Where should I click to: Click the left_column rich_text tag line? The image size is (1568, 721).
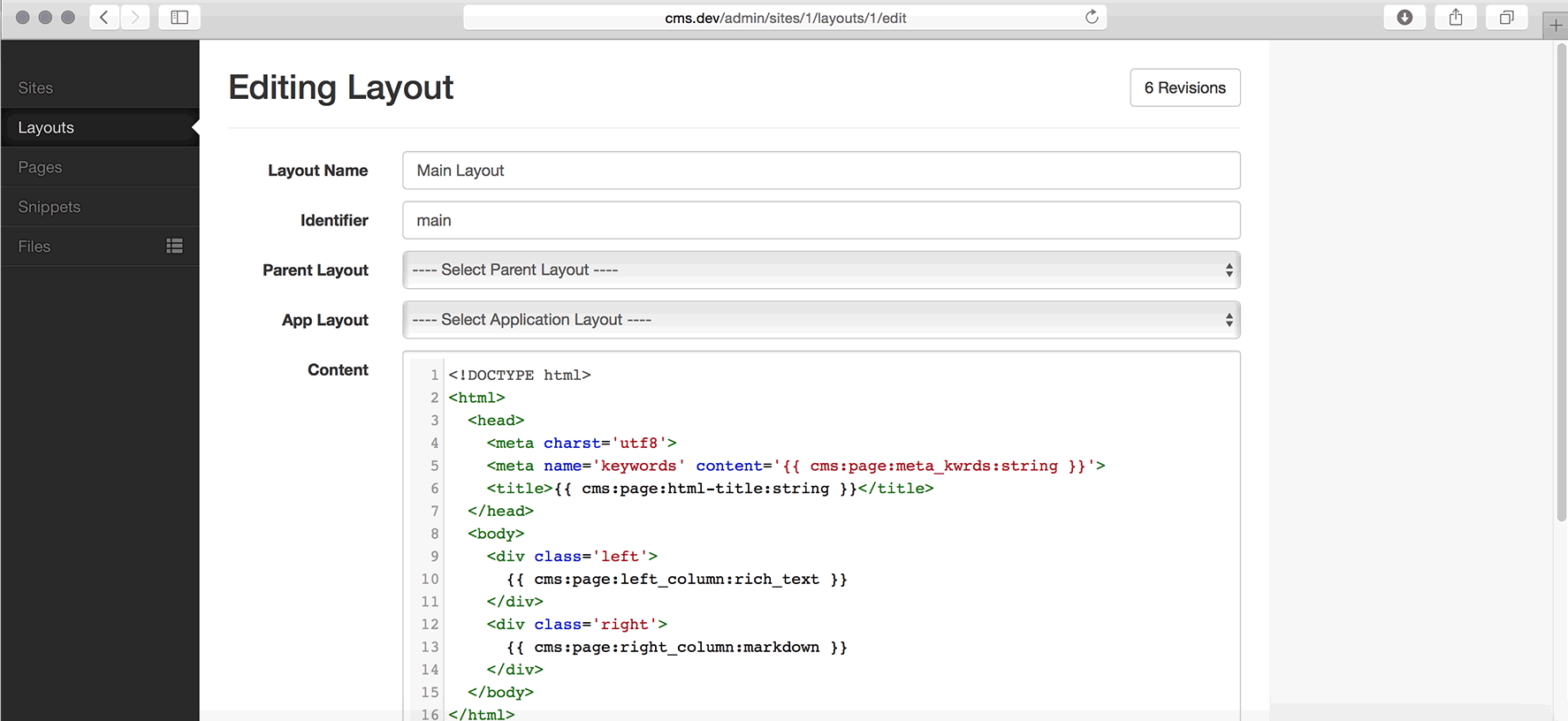(x=677, y=580)
